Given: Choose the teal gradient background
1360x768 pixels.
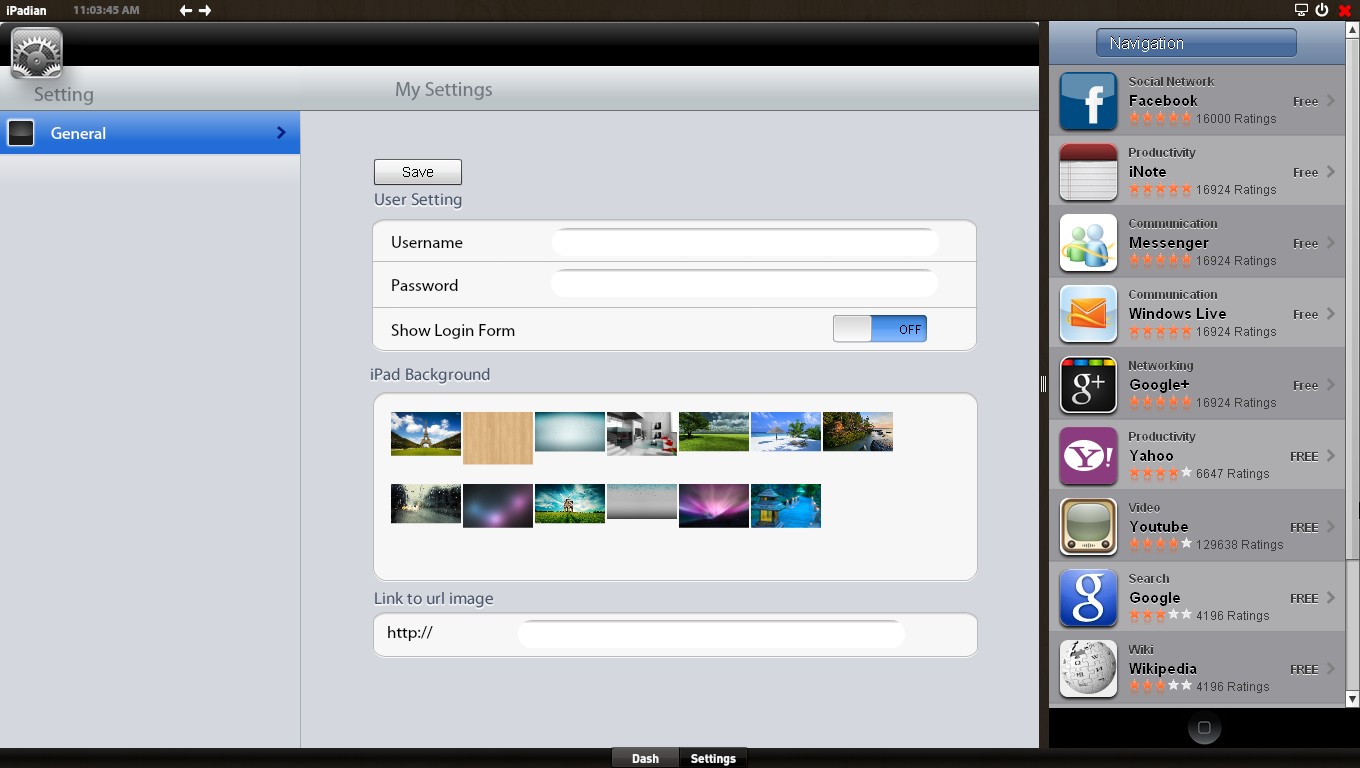Looking at the screenshot, I should point(570,432).
